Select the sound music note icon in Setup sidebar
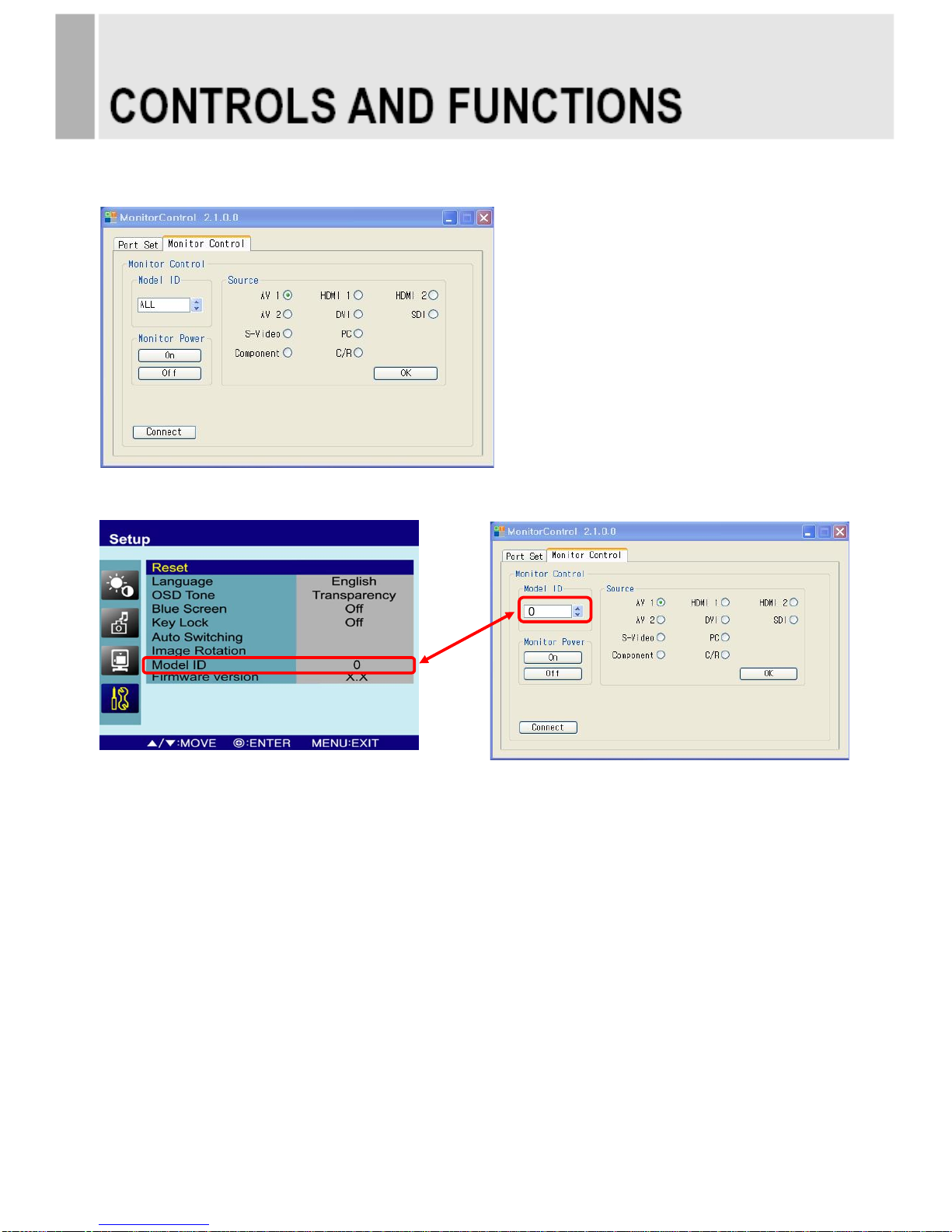952x1232 pixels. click(x=120, y=623)
